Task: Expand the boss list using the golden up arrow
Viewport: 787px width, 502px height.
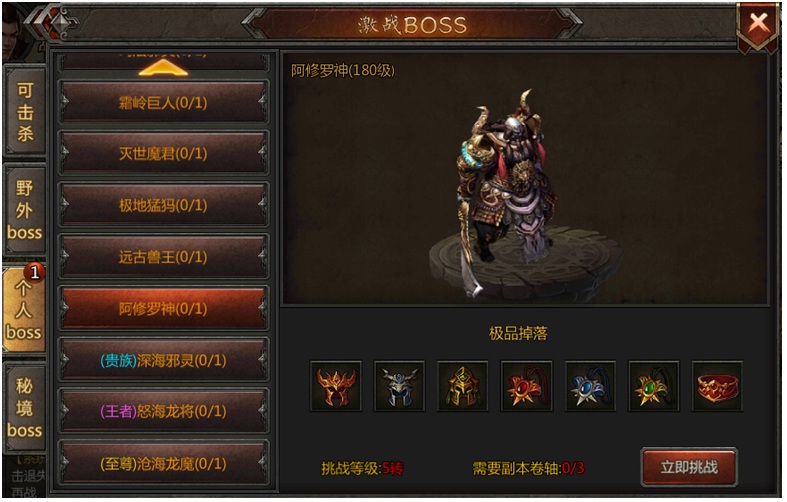Action: pyautogui.click(x=163, y=67)
